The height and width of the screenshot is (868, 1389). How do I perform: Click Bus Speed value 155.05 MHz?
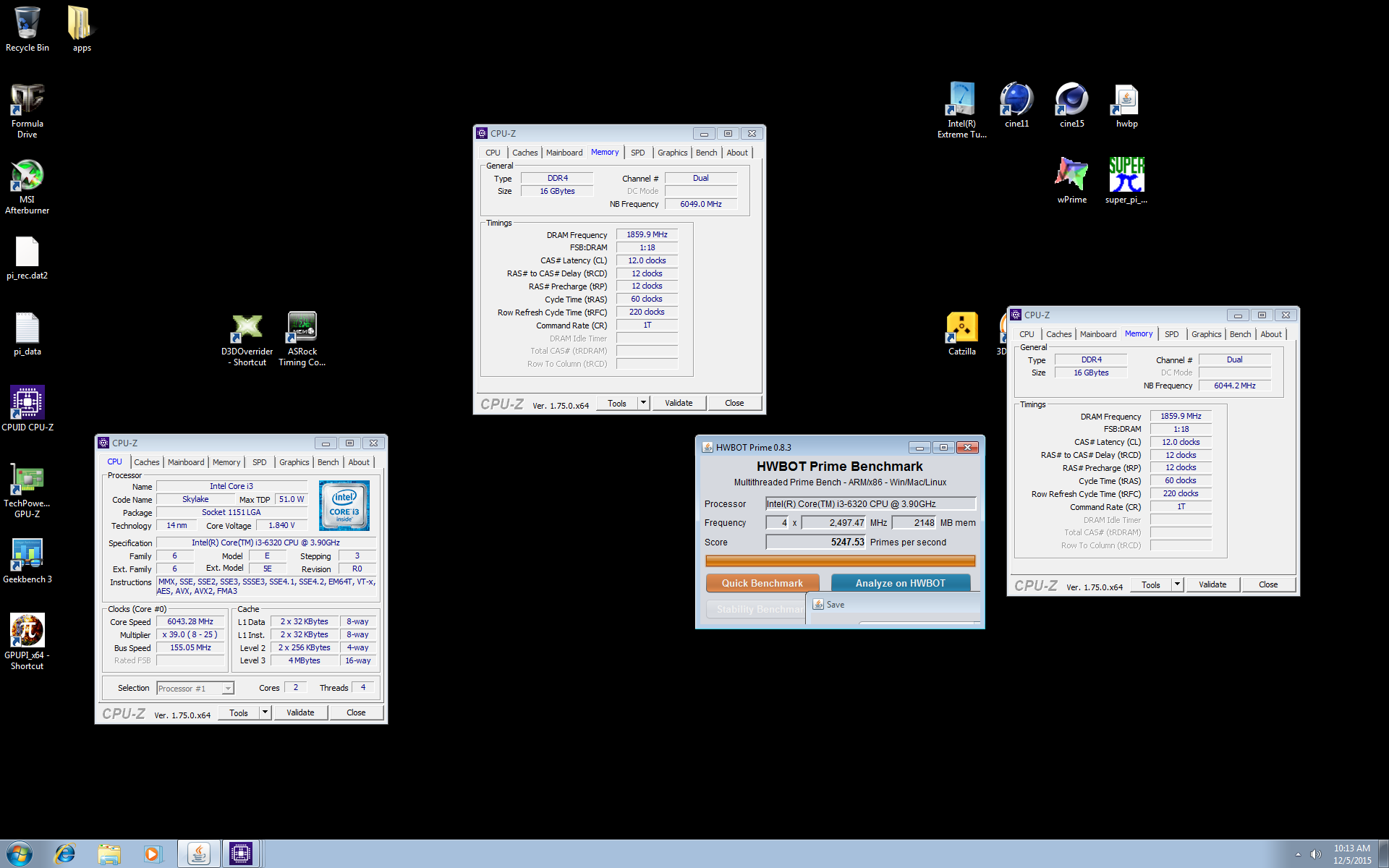[190, 647]
